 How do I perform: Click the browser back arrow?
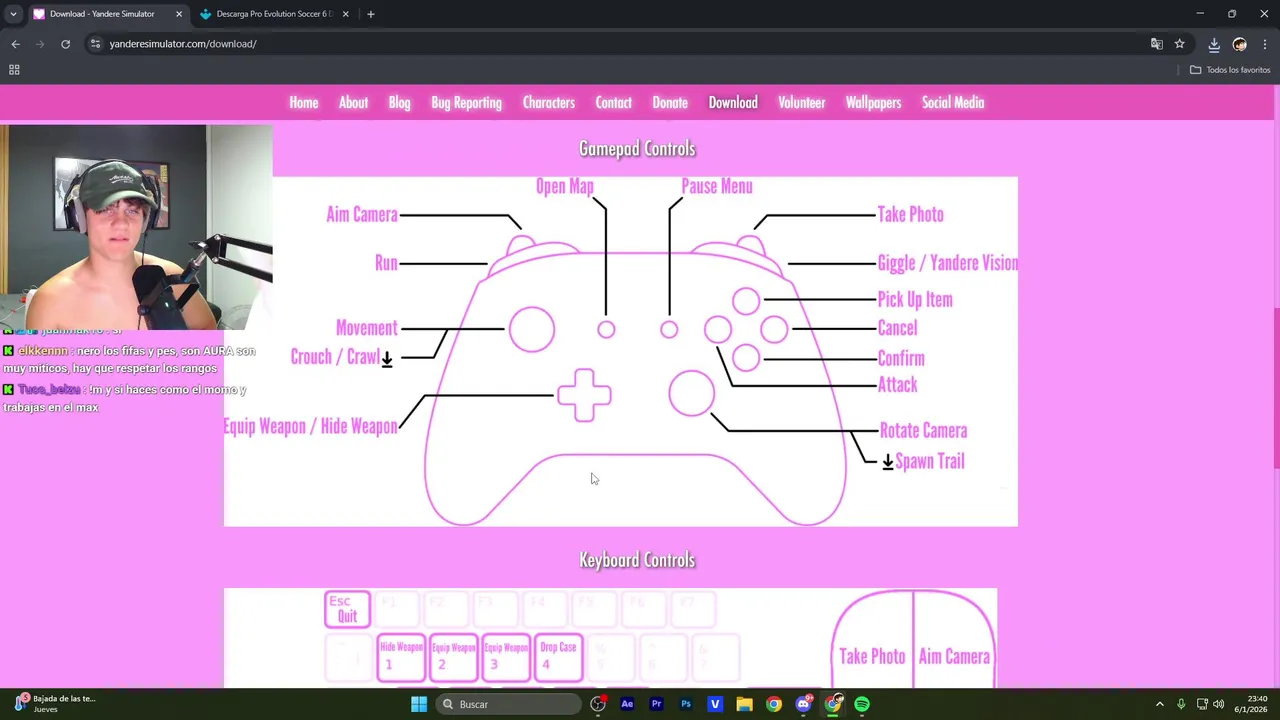[x=15, y=44]
